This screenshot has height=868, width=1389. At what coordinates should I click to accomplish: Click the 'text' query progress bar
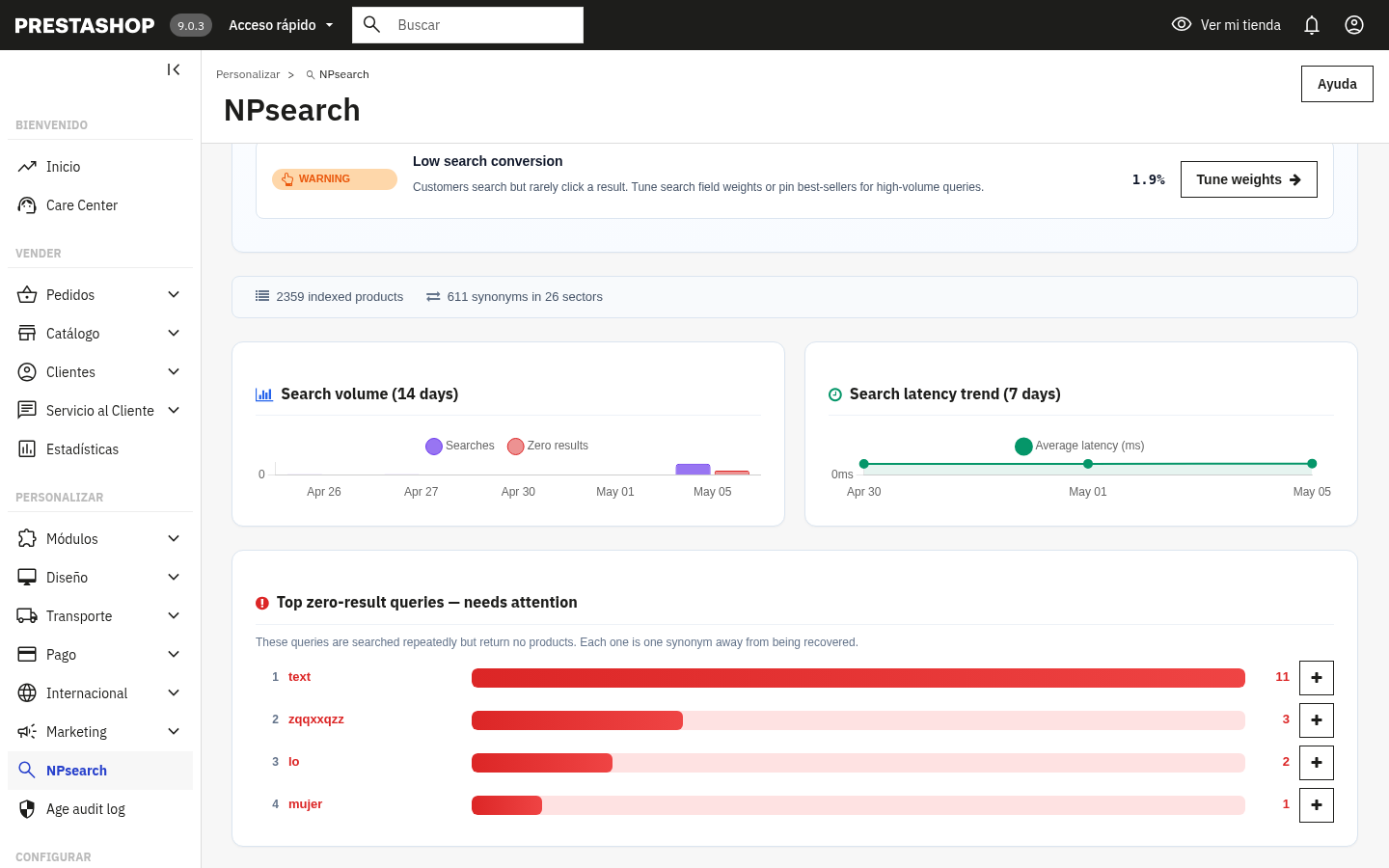coord(858,678)
